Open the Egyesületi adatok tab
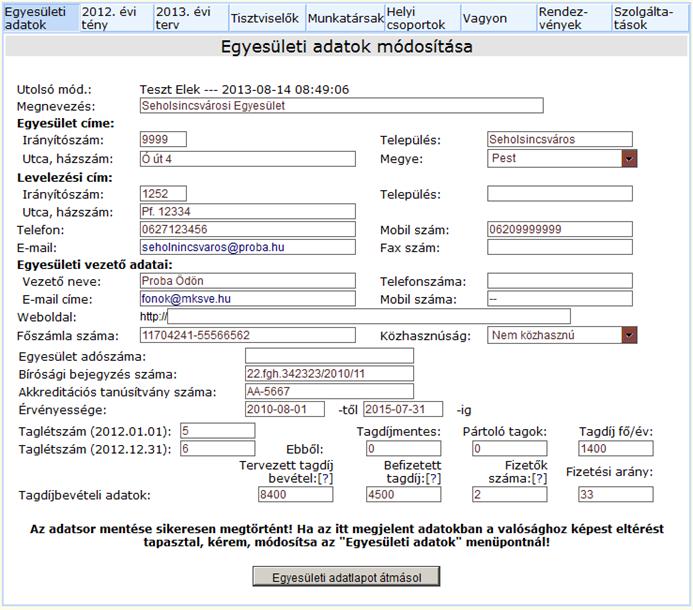 [x=41, y=18]
